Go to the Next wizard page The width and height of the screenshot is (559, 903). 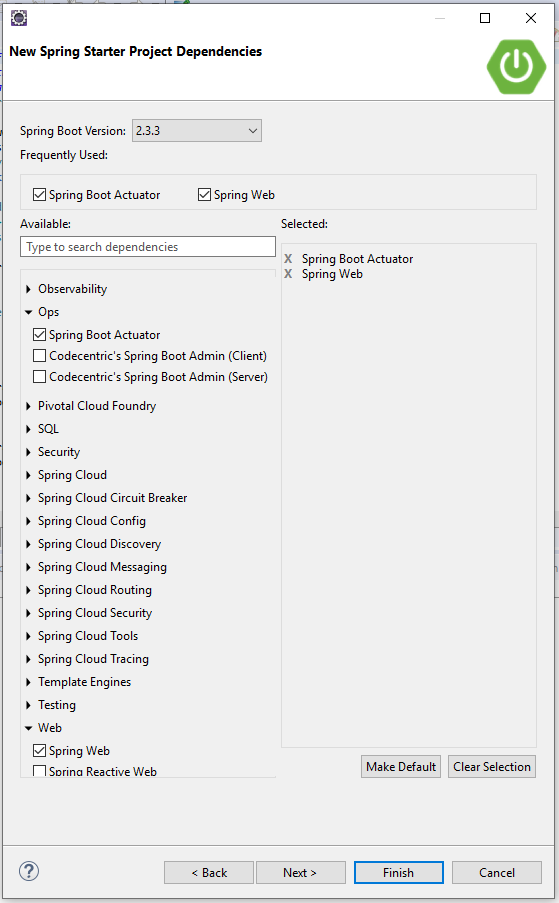[301, 872]
